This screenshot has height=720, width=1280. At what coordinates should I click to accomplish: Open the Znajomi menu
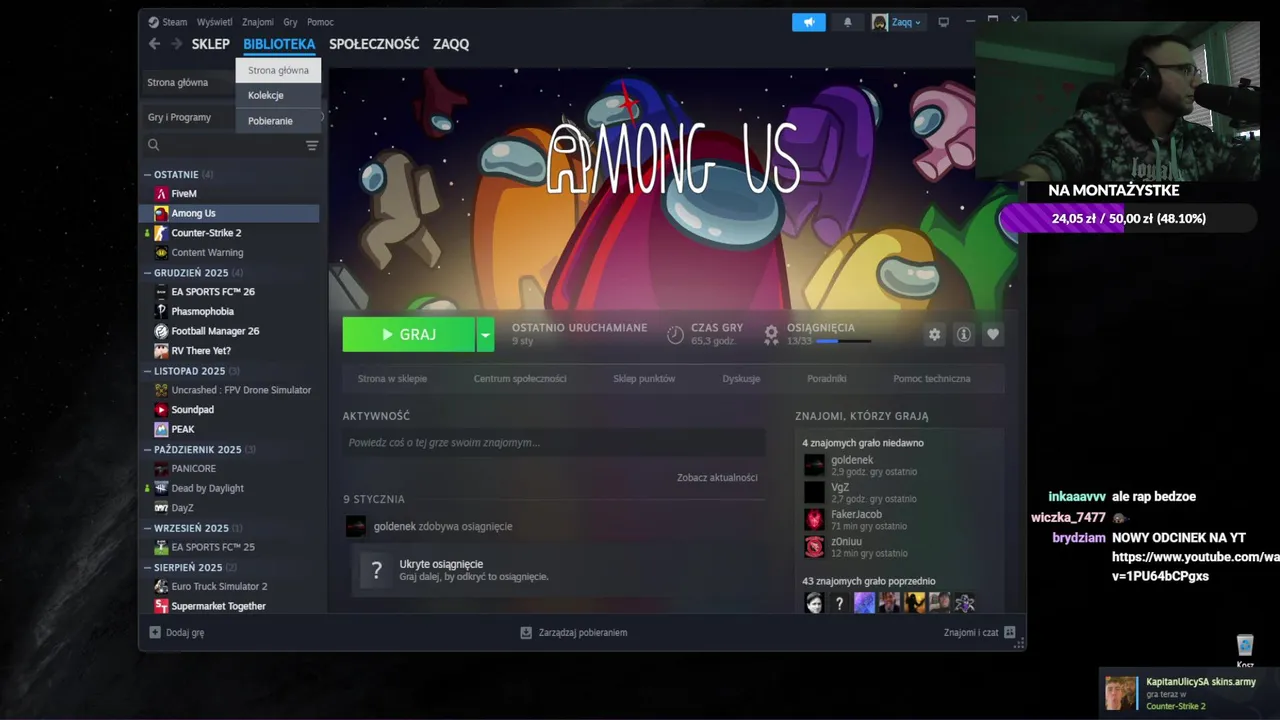click(258, 22)
